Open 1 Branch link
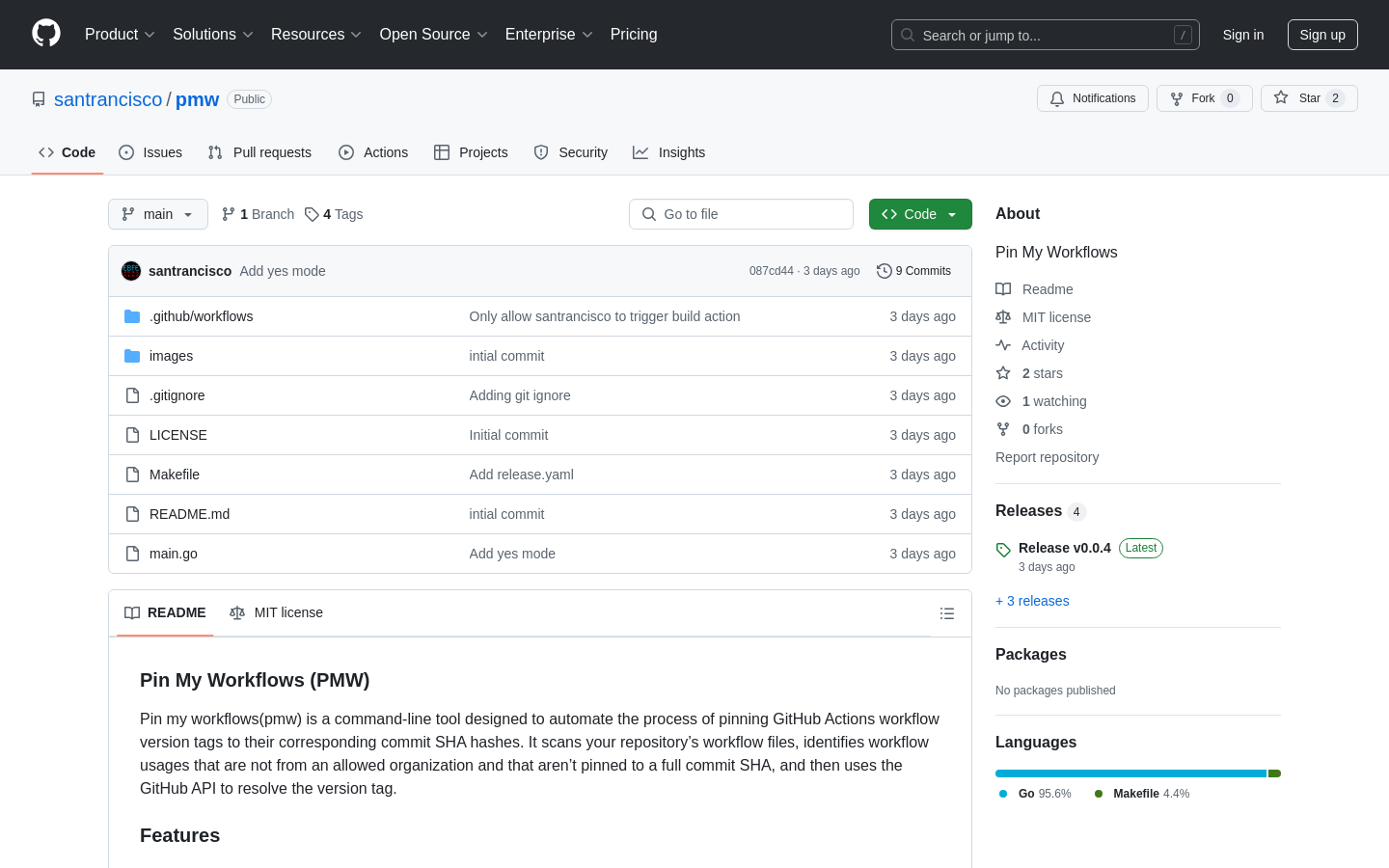 [x=258, y=214]
